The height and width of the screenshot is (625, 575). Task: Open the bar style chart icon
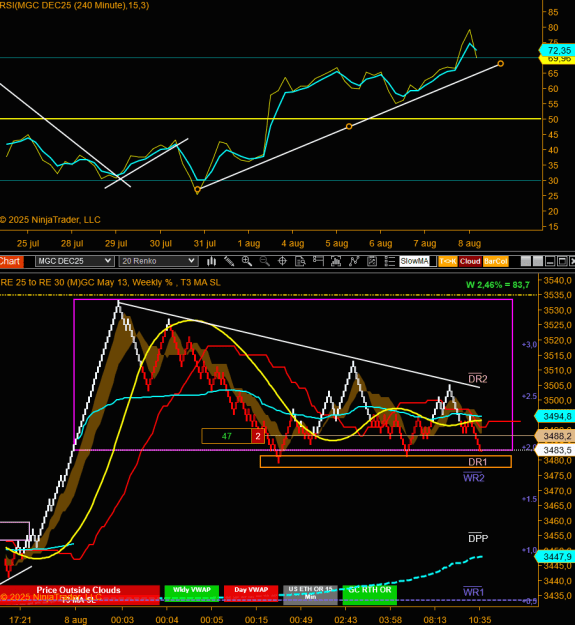click(x=212, y=261)
